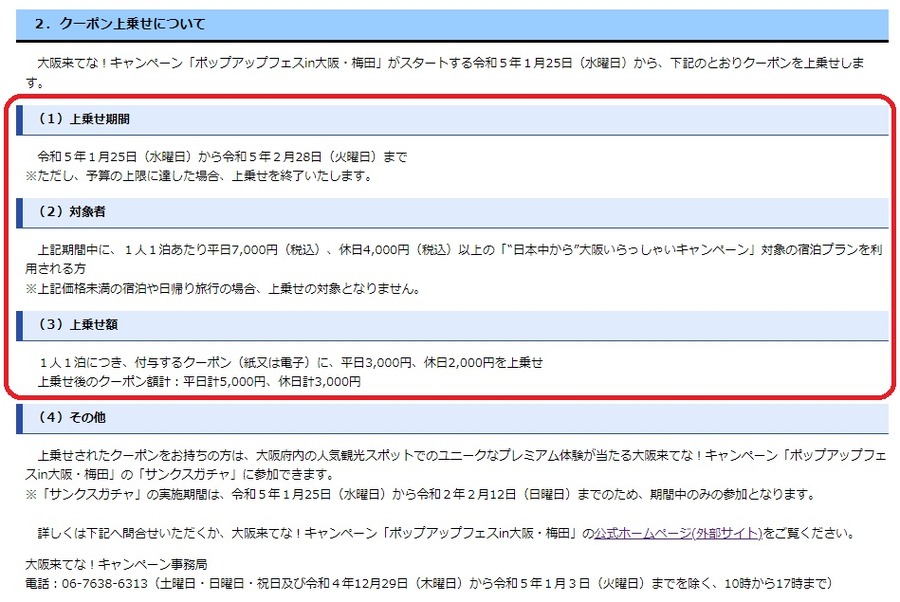Click the note ※ただし、予算の上限に達した場合
900x602 pixels.
point(200,176)
